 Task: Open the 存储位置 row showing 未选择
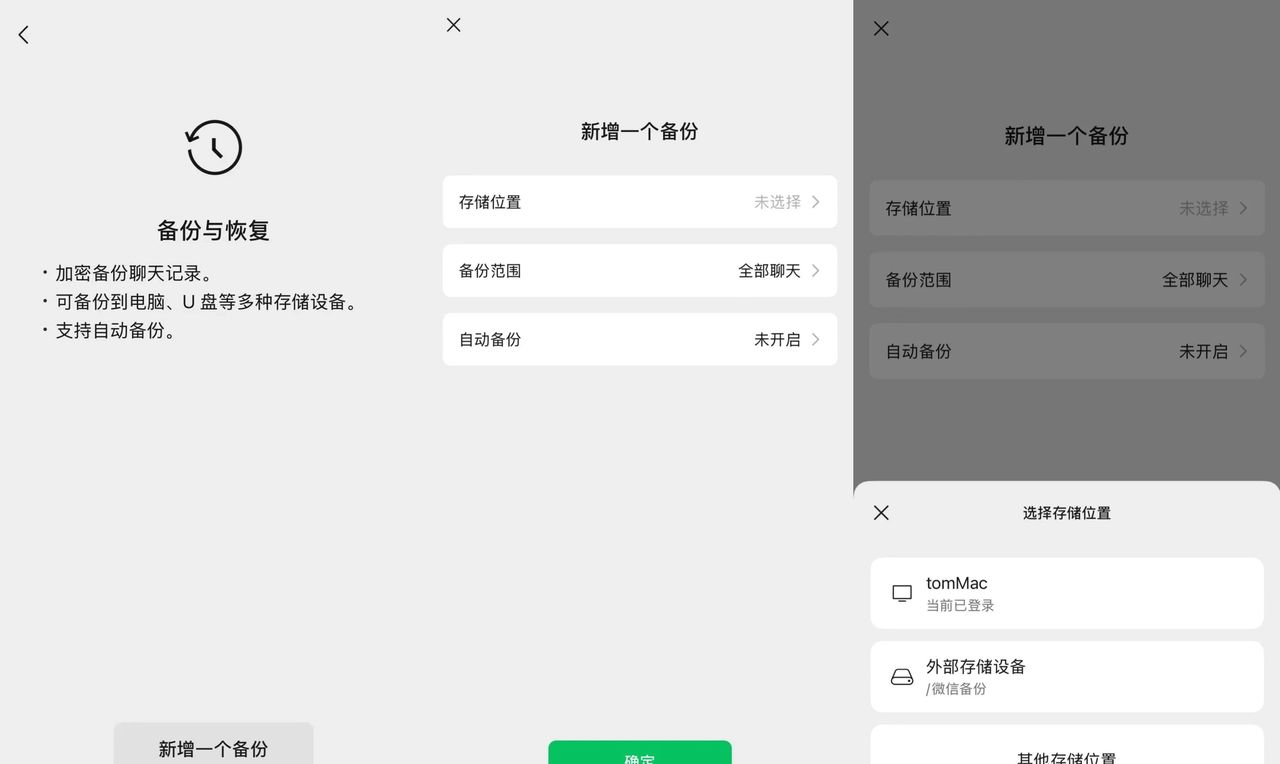coord(639,202)
